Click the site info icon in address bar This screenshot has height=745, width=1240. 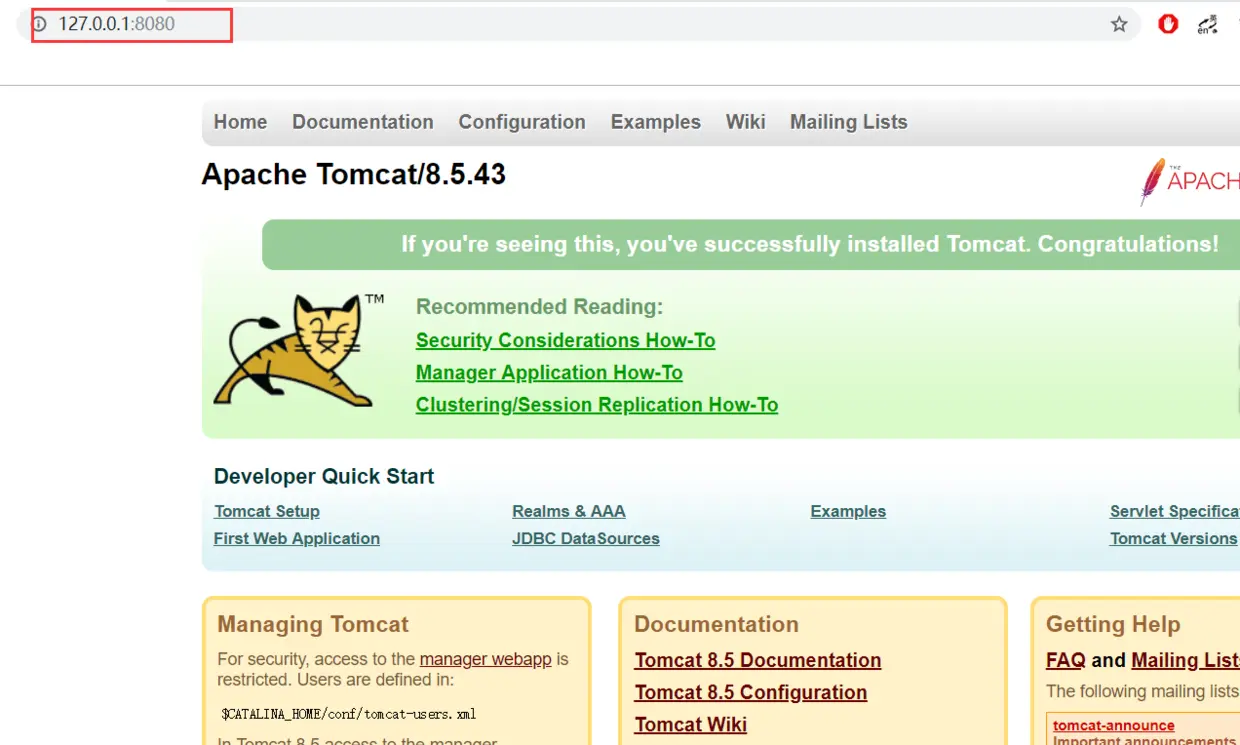(x=40, y=24)
